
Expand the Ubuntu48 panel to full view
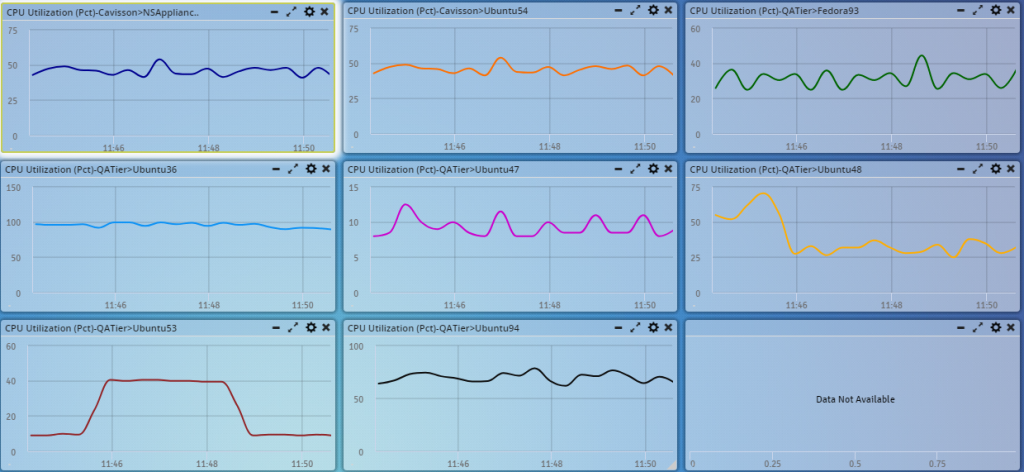[978, 168]
